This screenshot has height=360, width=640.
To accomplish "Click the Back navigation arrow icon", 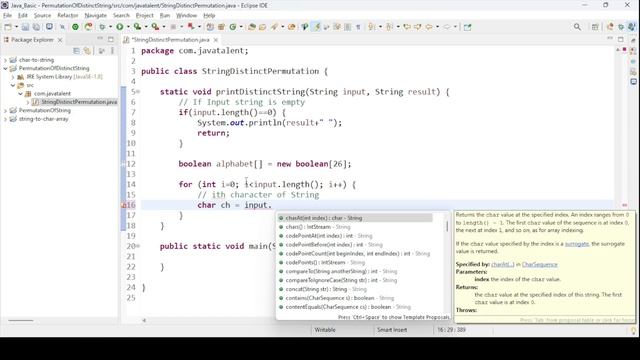I will (429, 27).
